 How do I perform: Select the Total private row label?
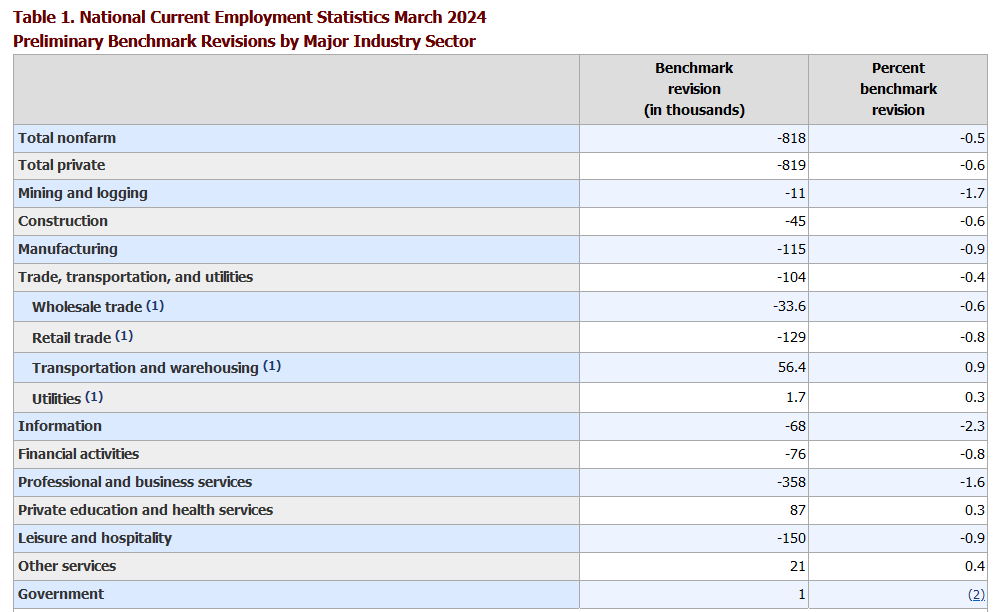[61, 165]
